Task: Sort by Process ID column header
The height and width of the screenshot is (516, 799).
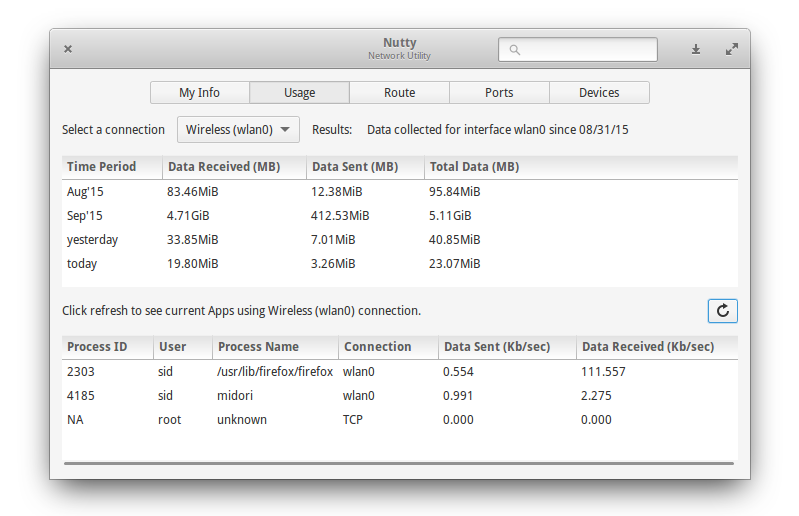Action: 108,347
